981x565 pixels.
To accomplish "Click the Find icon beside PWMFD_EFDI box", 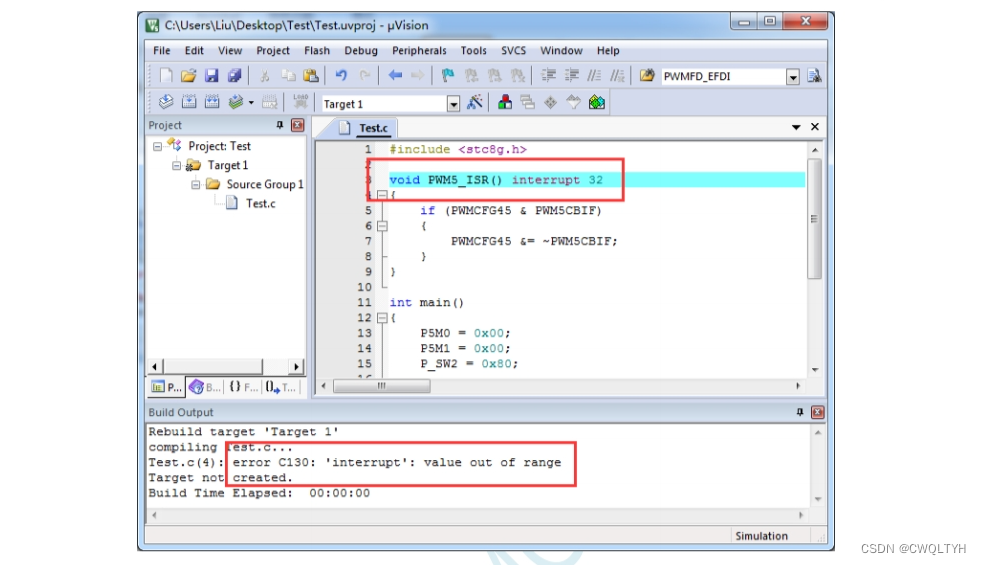I will 814,76.
